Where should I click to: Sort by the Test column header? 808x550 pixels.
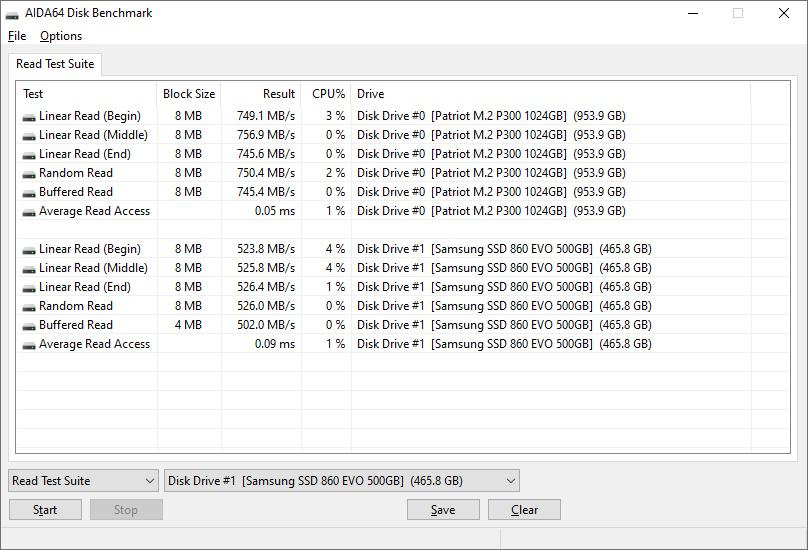[x=87, y=94]
